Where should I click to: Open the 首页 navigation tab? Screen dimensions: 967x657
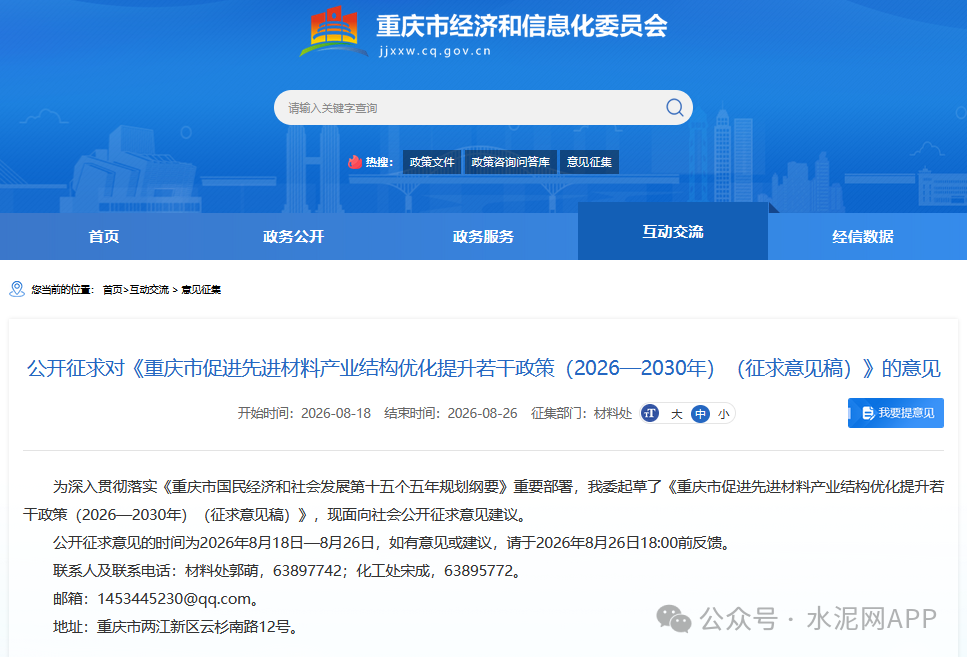[104, 236]
